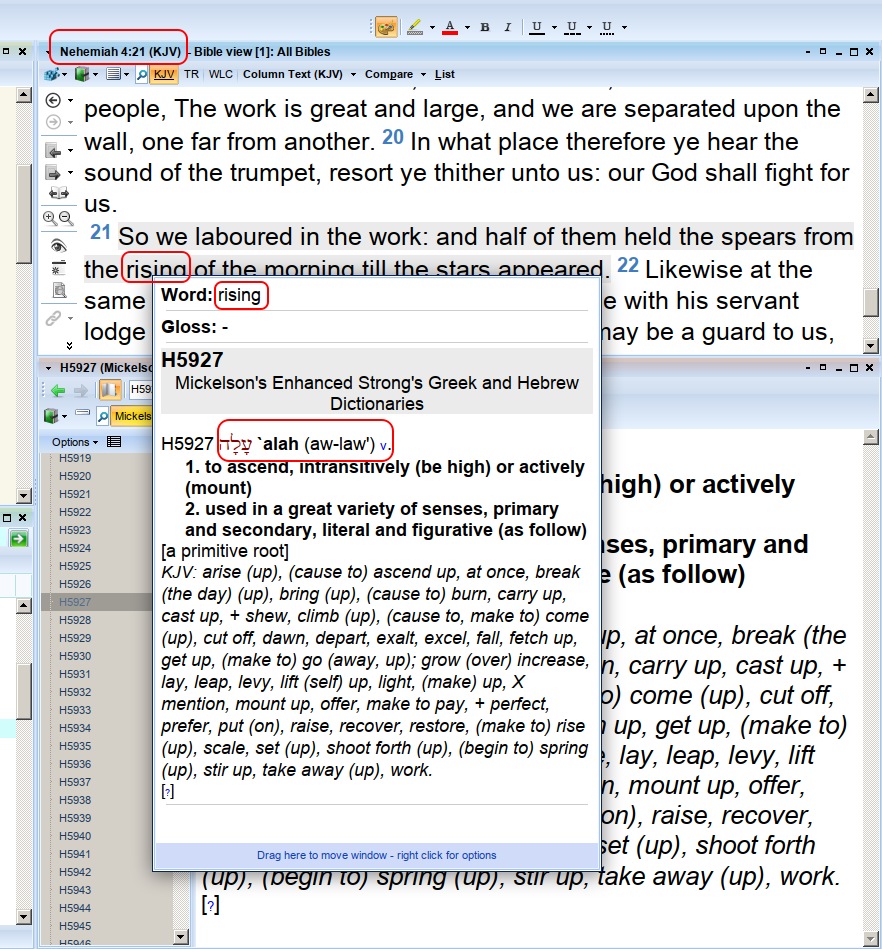Zoom out on the Bible text
The height and width of the screenshot is (949, 882).
pos(65,218)
